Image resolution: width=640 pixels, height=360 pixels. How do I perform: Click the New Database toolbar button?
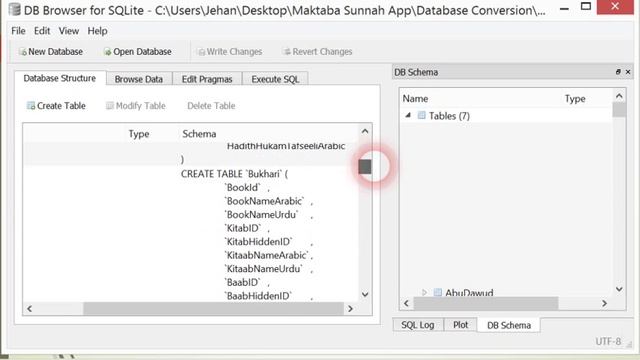coord(51,52)
